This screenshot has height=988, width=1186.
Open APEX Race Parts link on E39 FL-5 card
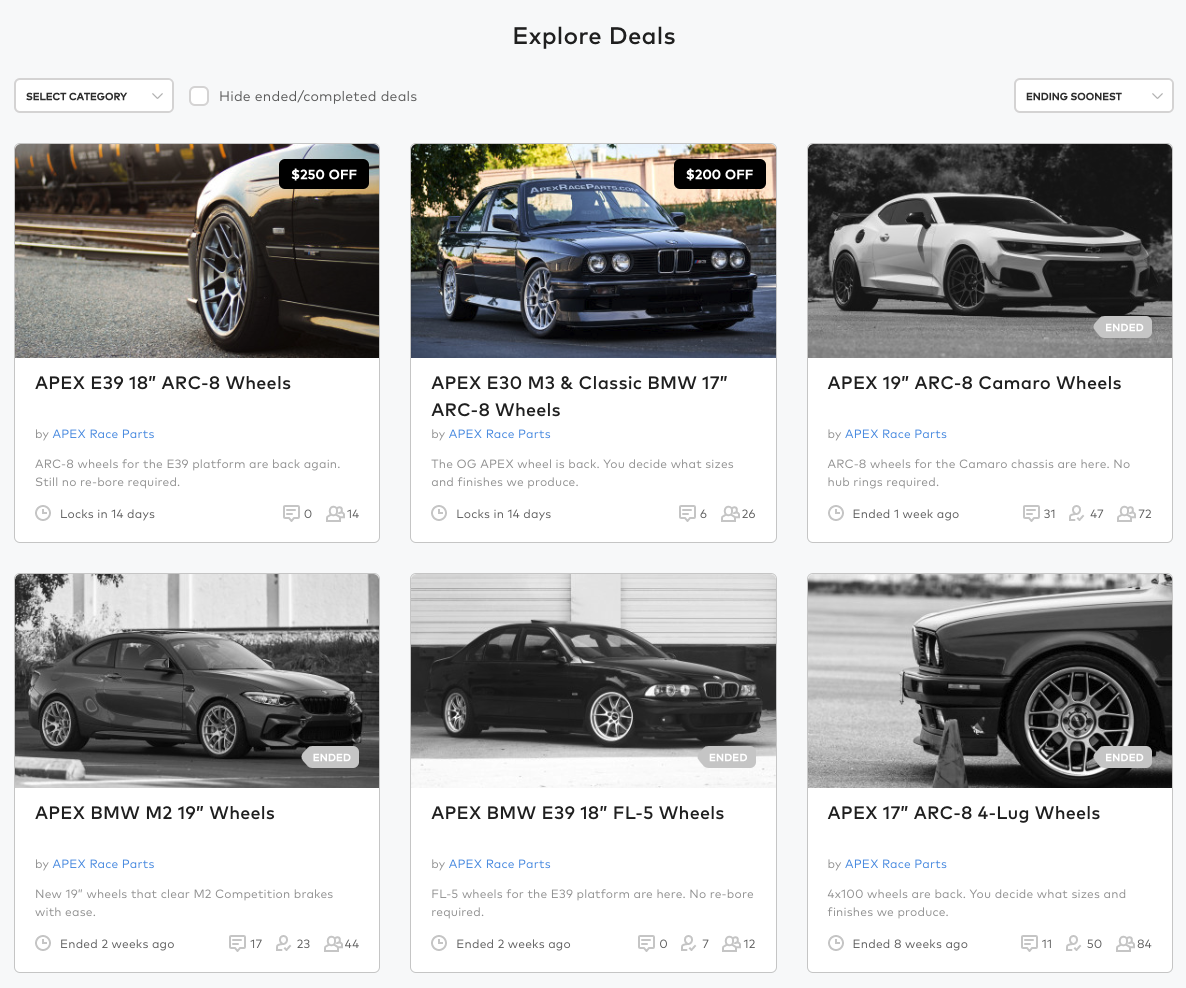click(499, 863)
